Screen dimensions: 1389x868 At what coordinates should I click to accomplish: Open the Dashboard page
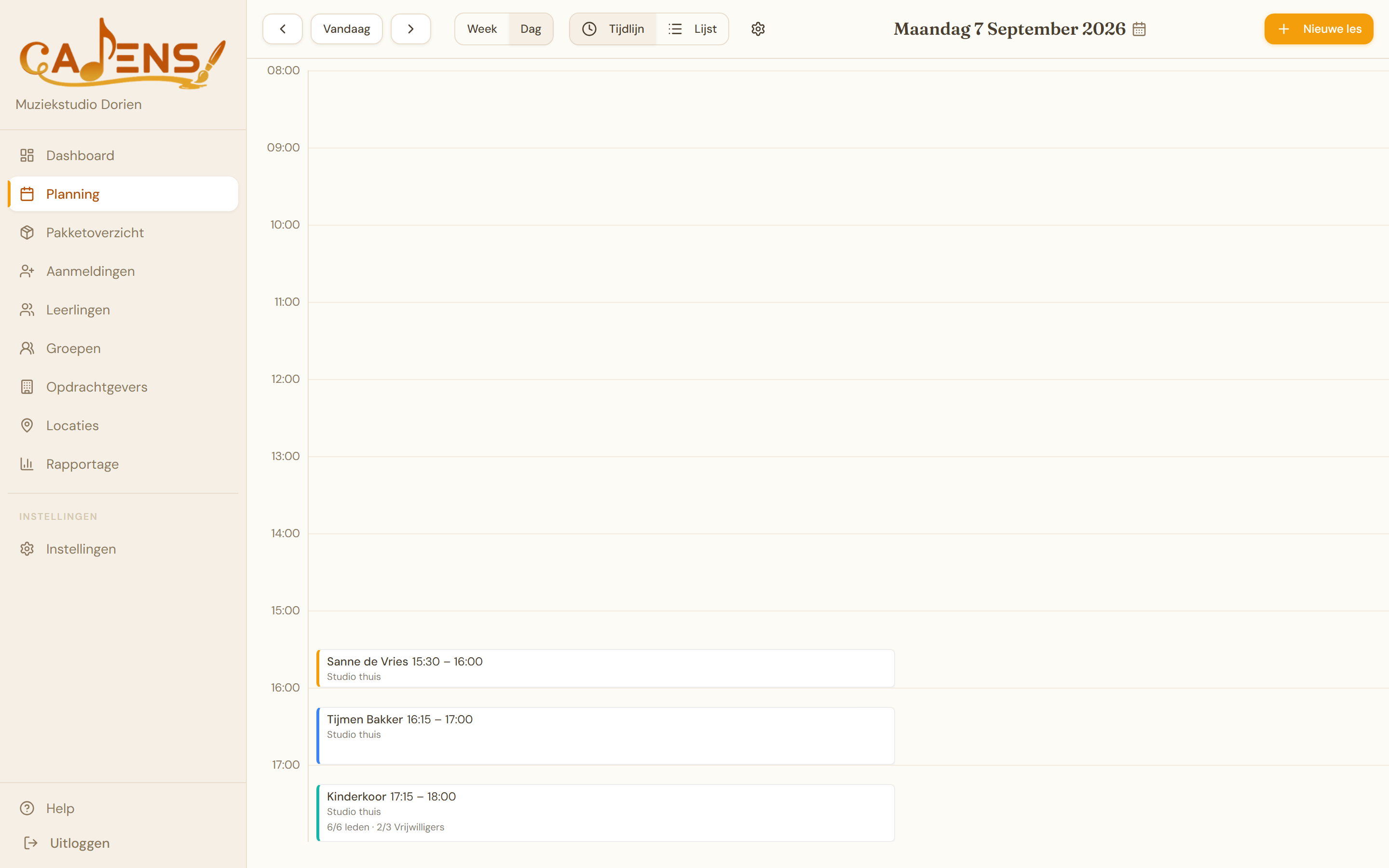[x=123, y=156]
